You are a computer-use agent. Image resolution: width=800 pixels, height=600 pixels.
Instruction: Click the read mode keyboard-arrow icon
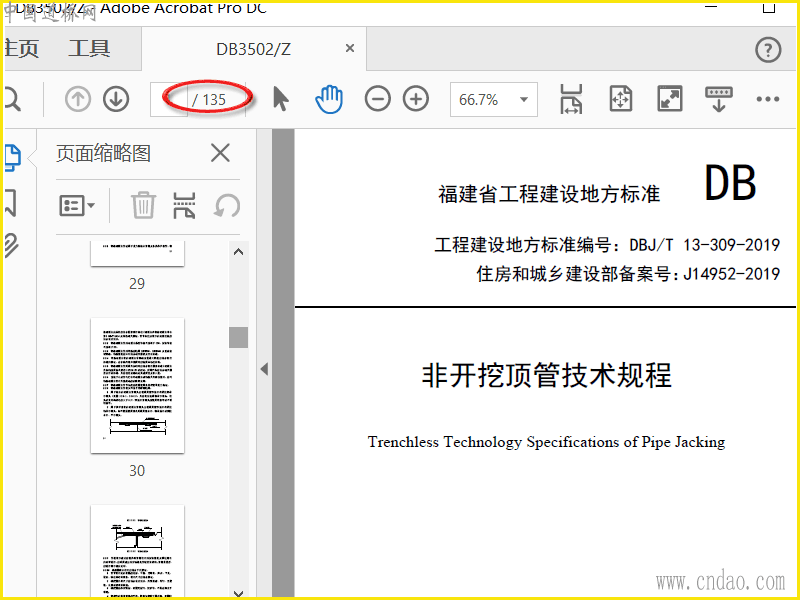(x=718, y=99)
